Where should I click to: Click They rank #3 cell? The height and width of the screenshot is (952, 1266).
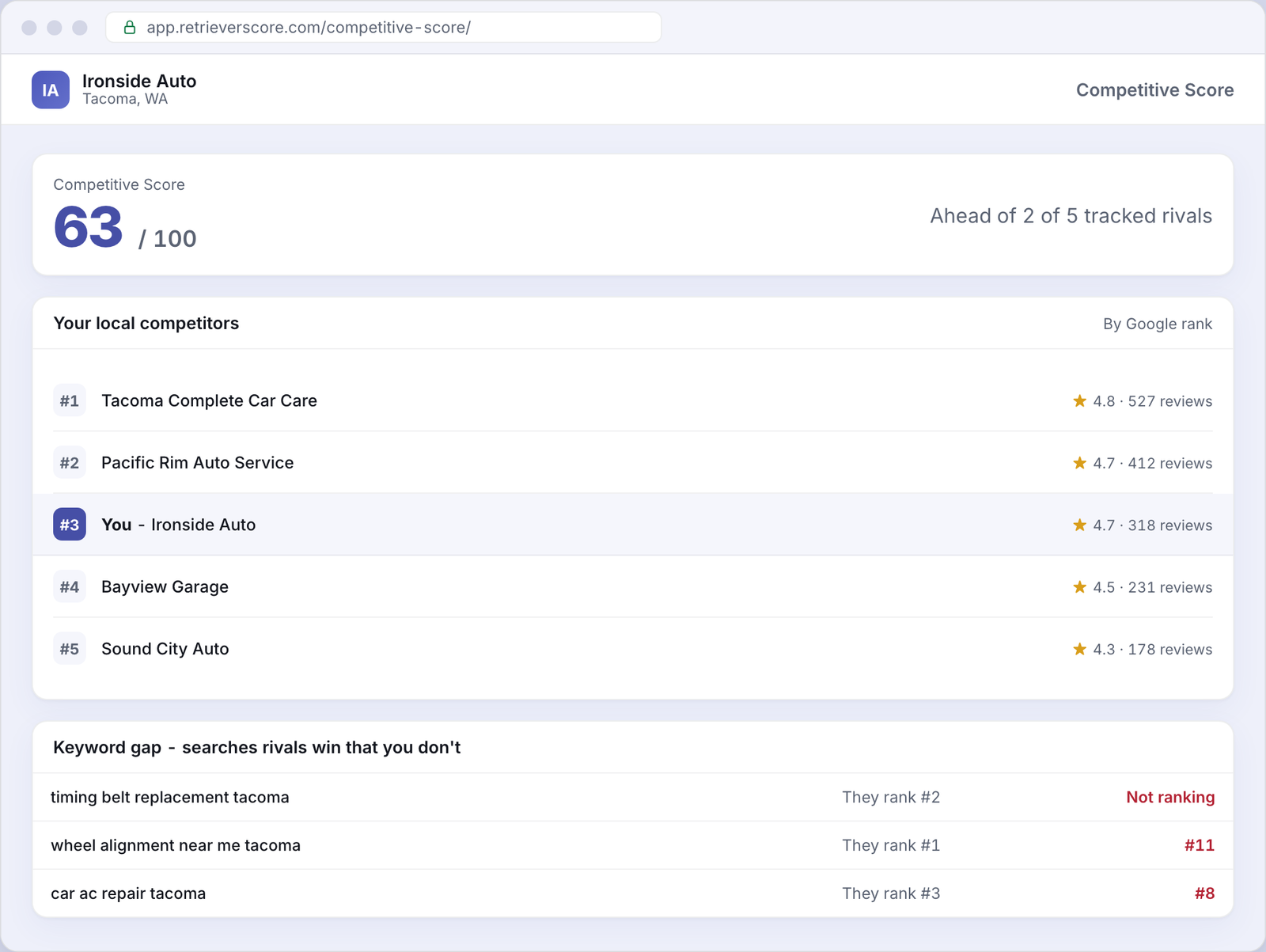pyautogui.click(x=891, y=893)
